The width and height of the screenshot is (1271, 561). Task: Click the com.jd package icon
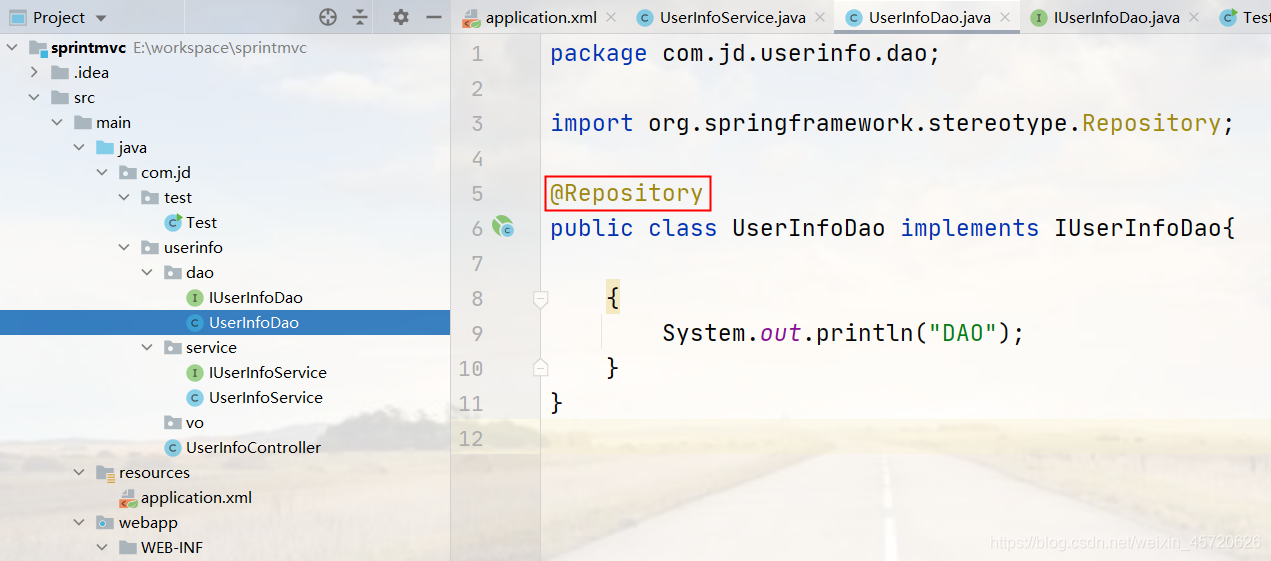[x=126, y=173]
